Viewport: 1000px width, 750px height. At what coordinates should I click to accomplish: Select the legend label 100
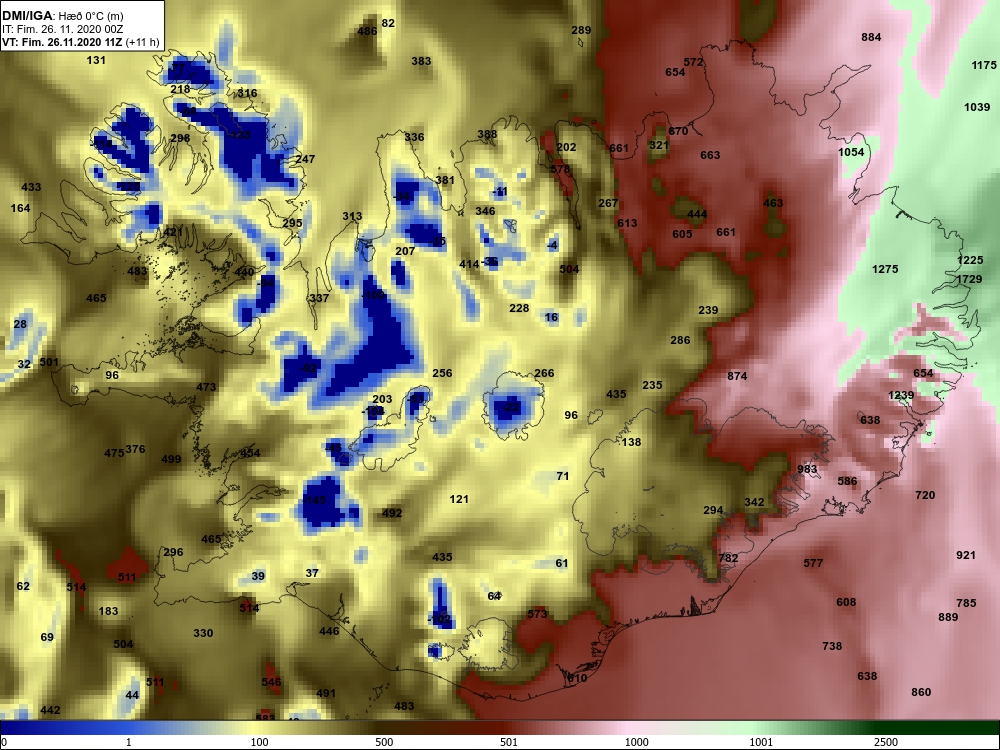[259, 742]
